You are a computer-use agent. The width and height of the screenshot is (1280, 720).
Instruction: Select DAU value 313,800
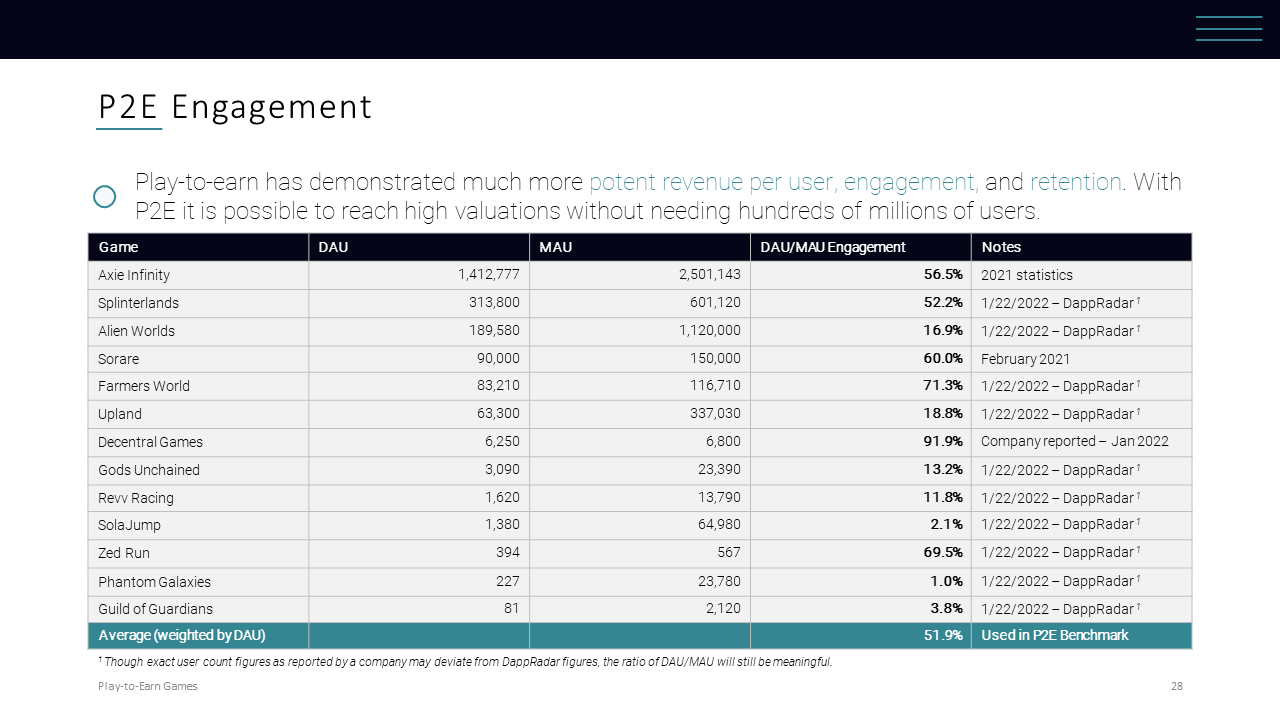[494, 303]
